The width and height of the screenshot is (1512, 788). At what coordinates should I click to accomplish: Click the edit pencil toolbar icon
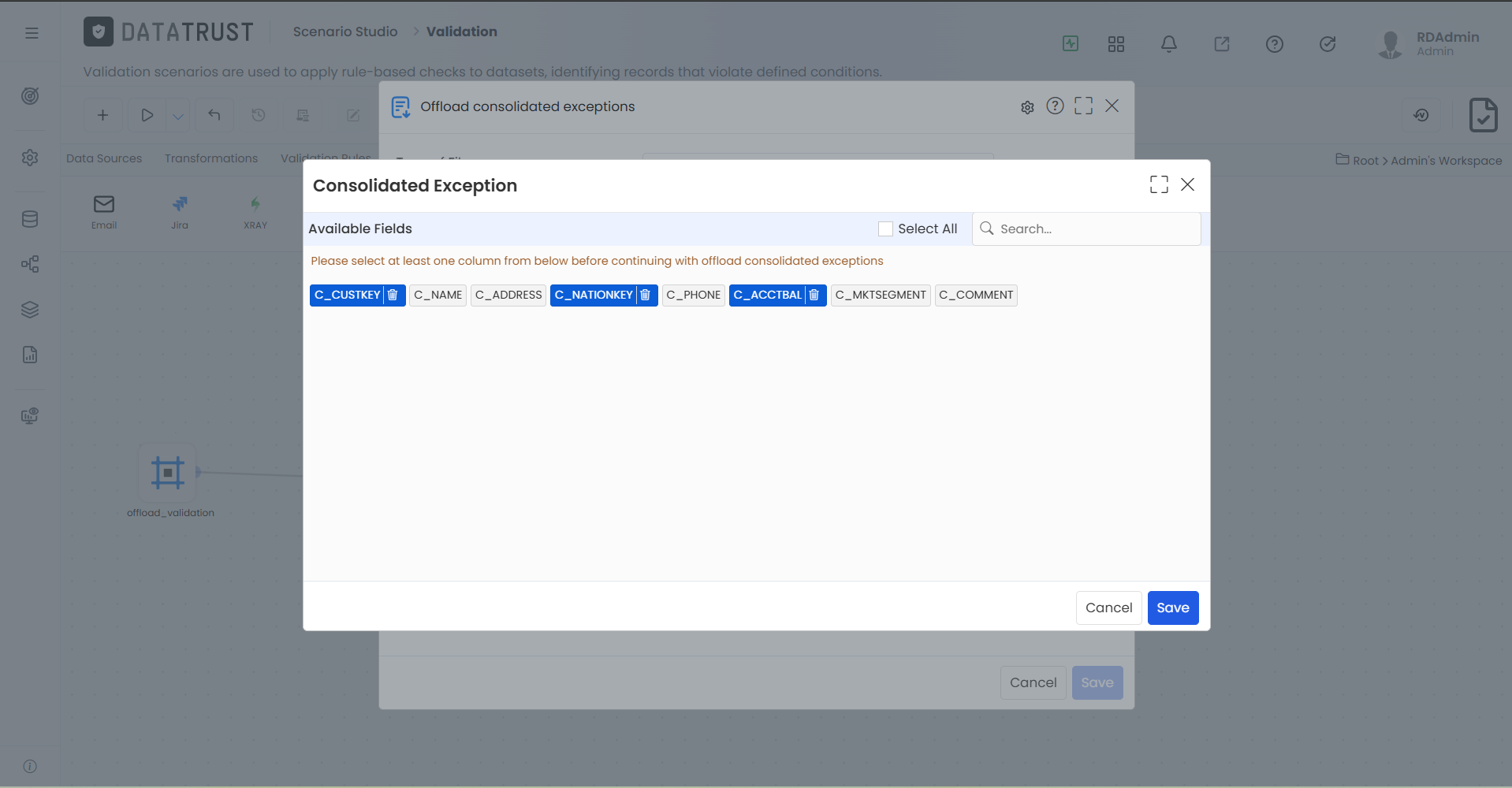point(353,115)
